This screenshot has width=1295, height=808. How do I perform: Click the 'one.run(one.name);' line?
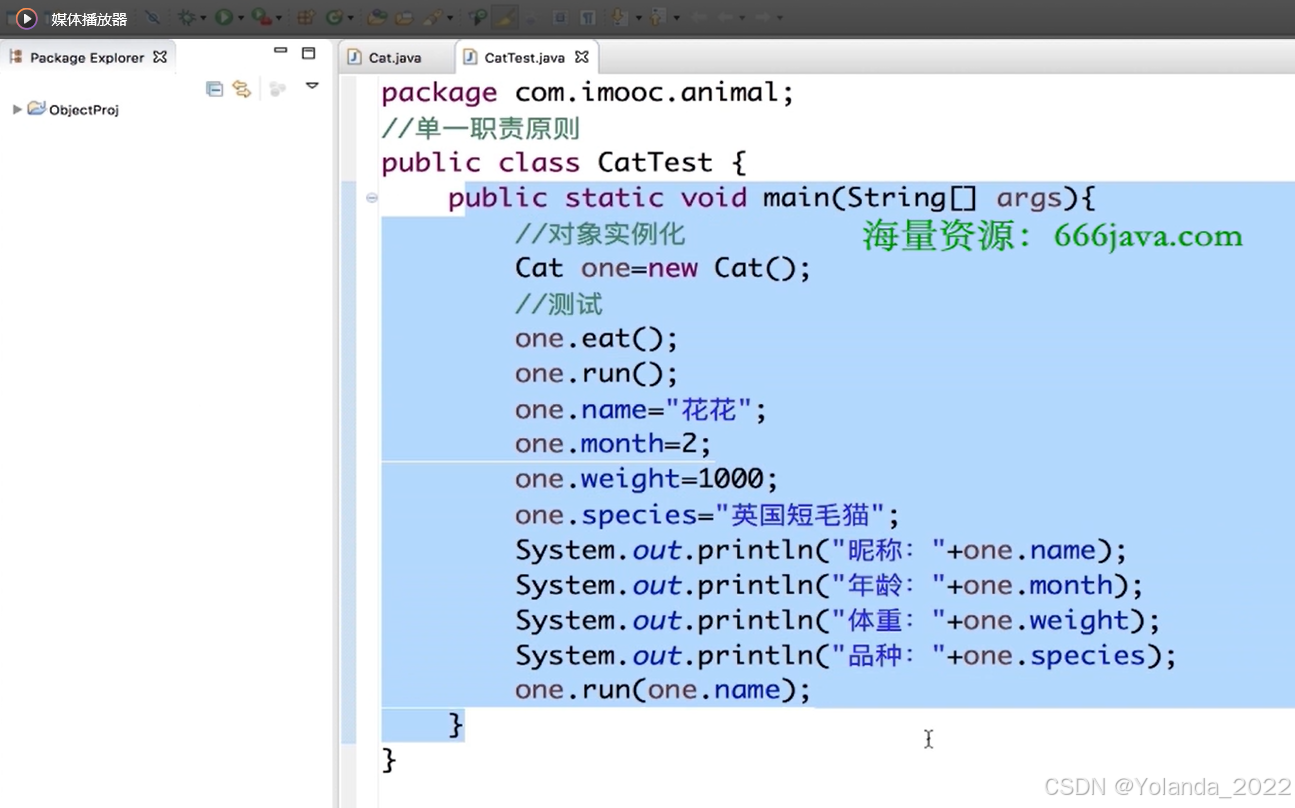coord(663,690)
